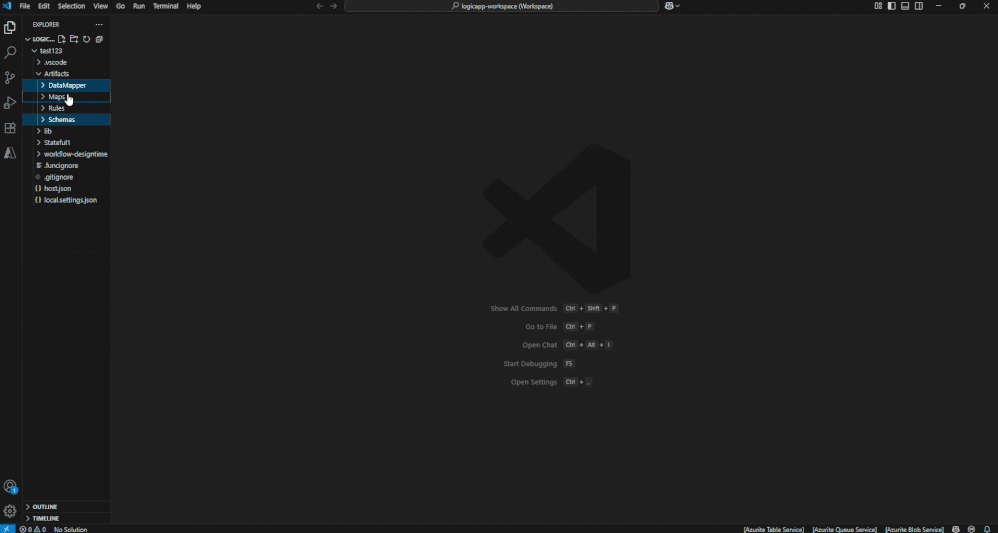Screen dimensions: 998x533
Task: Click the logicapp-workspace command center search box
Action: coord(502,6)
